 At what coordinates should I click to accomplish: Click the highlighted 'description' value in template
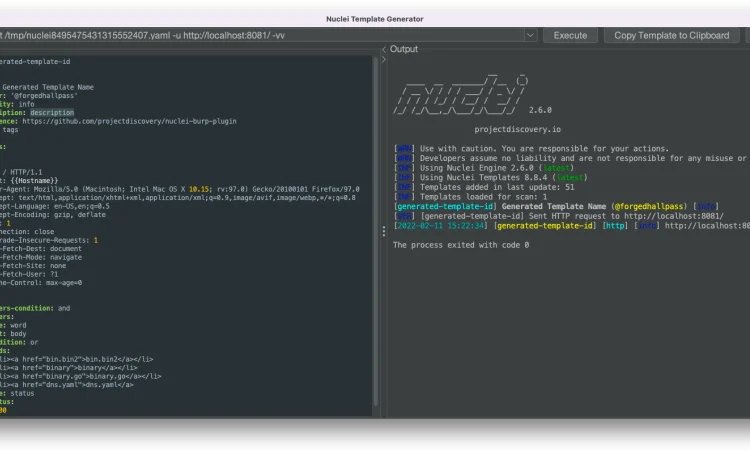[52, 113]
